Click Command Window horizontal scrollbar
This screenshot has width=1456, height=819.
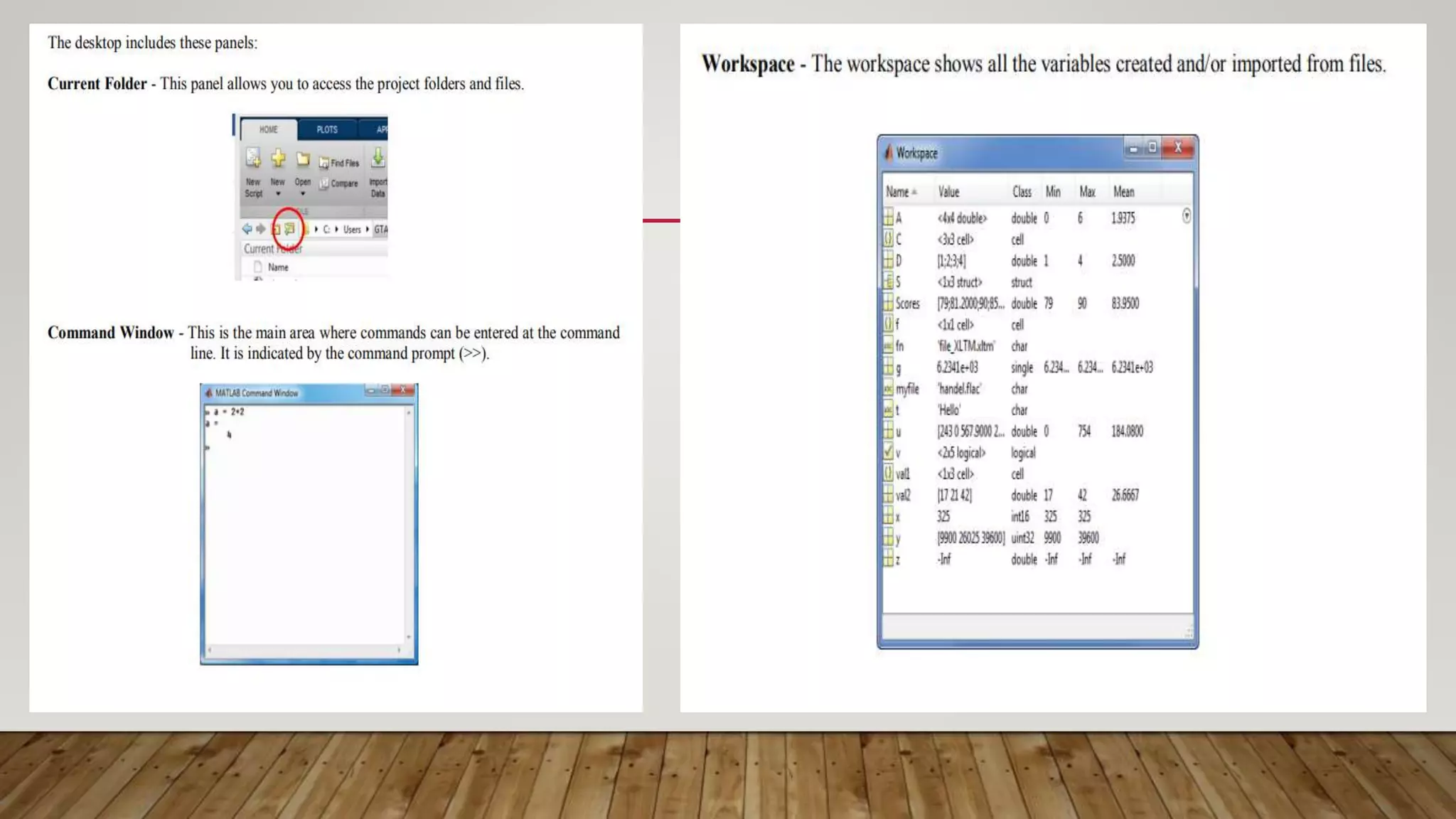(304, 650)
